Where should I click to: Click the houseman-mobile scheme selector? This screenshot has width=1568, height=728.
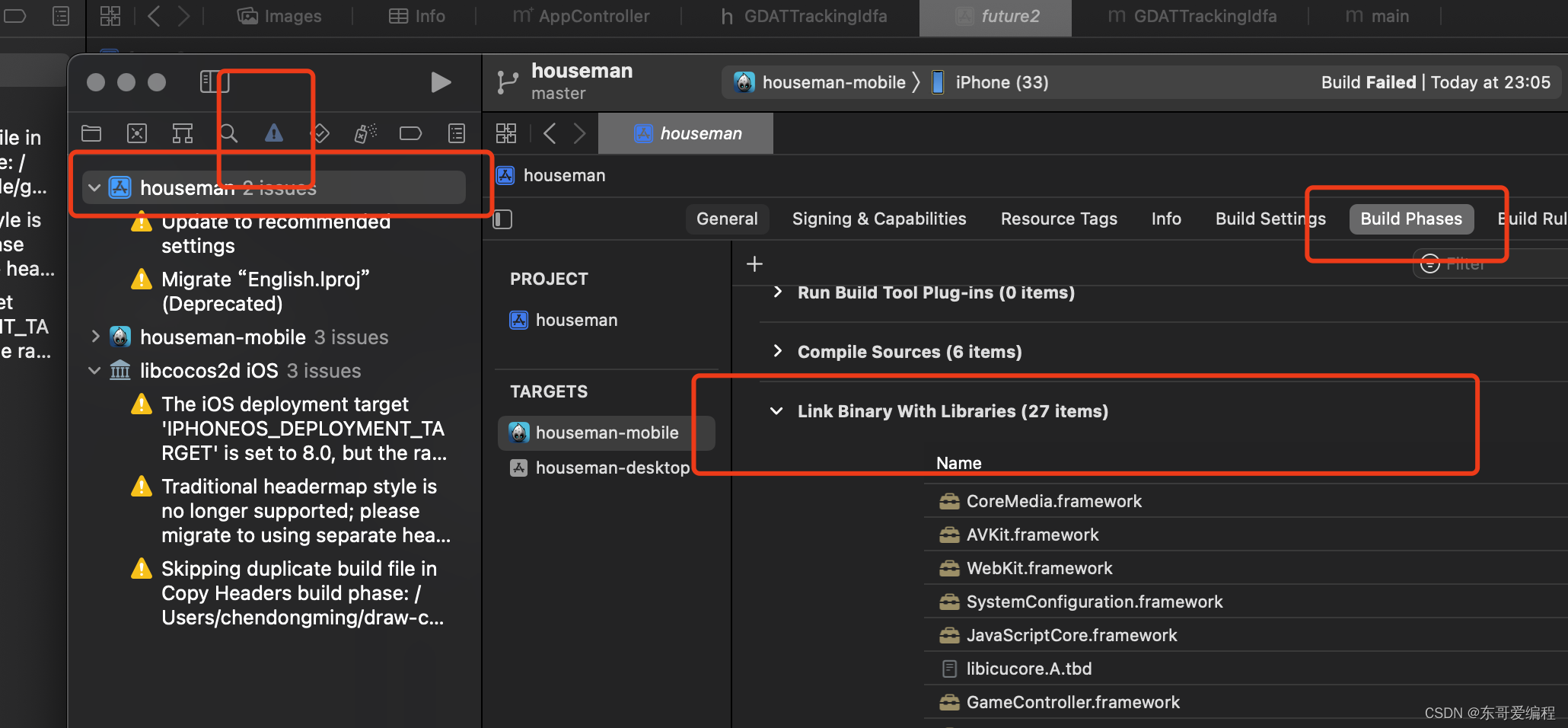821,82
